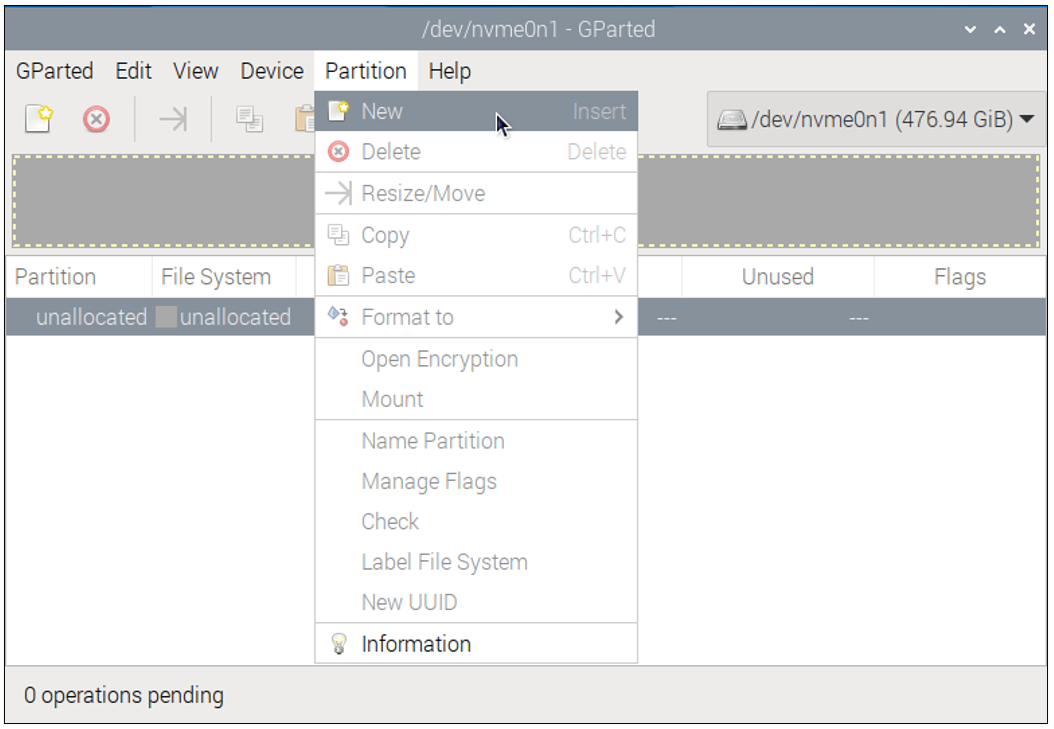The height and width of the screenshot is (729, 1054).
Task: Select the unallocated partition row
Action: click(x=526, y=317)
